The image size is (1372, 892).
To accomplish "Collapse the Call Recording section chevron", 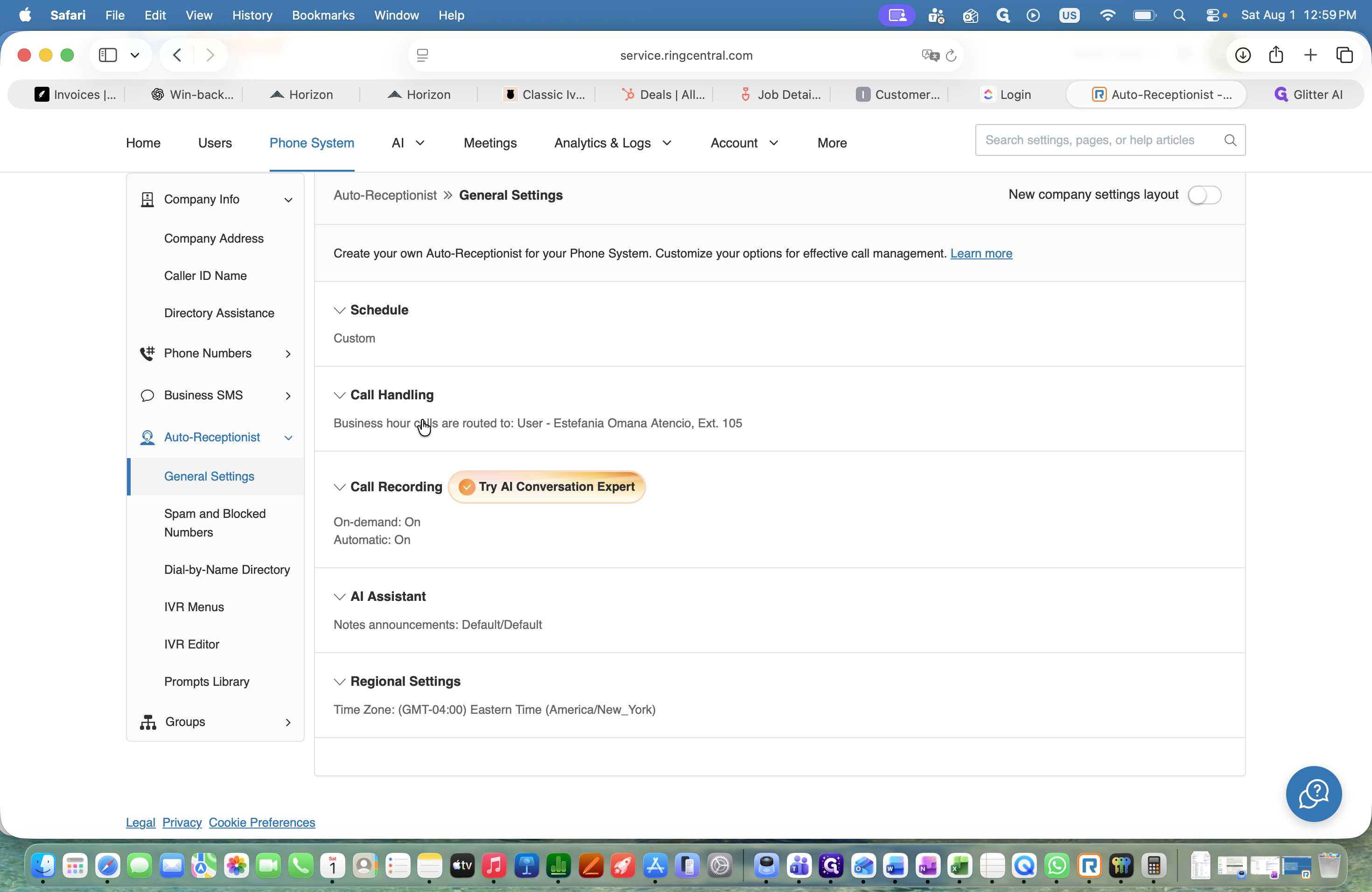I will [x=340, y=488].
